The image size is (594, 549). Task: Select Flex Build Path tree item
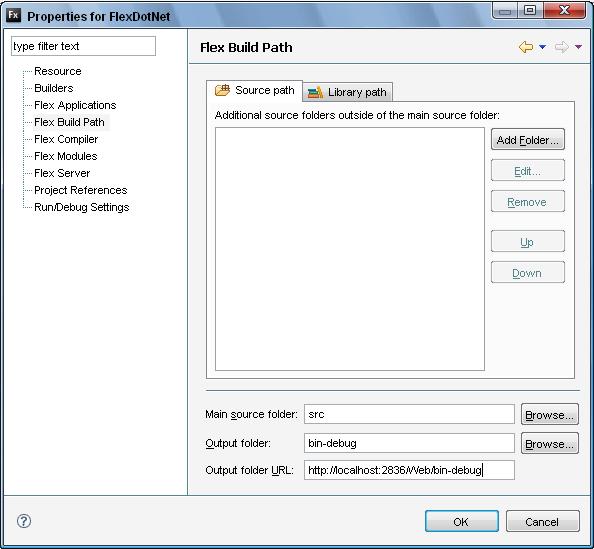(x=69, y=122)
